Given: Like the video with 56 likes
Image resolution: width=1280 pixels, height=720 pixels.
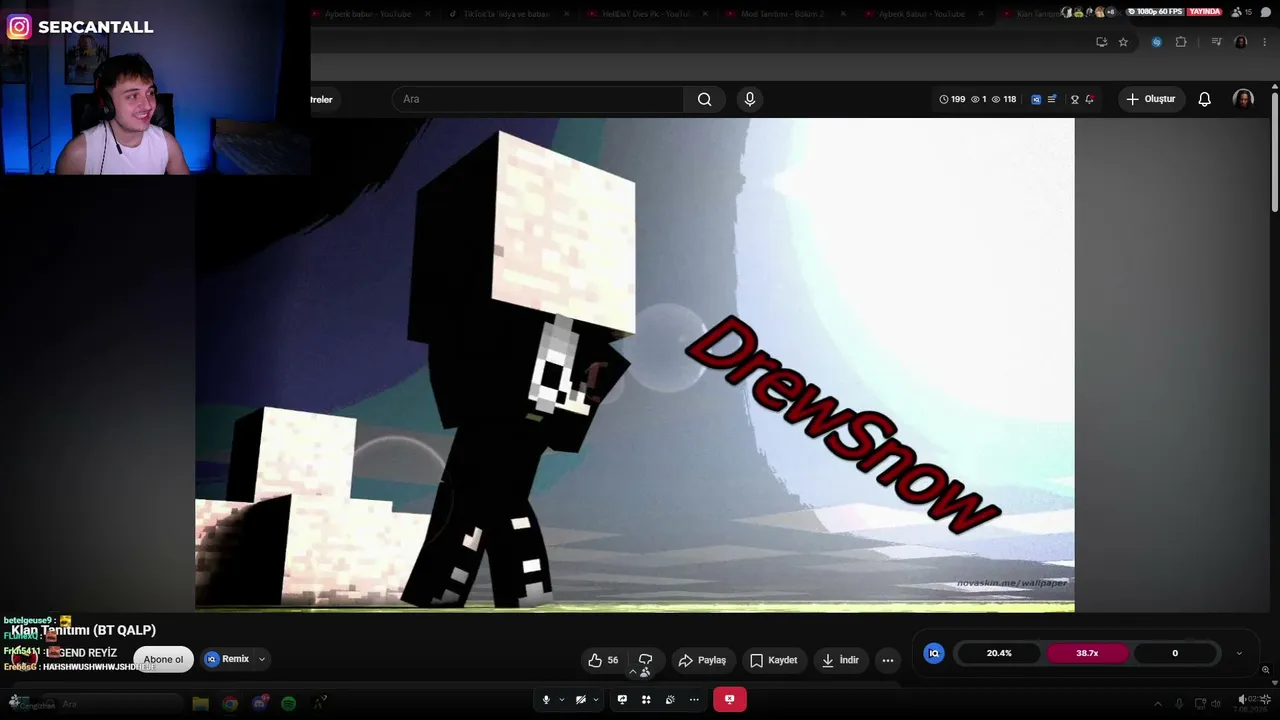Looking at the screenshot, I should click(603, 660).
